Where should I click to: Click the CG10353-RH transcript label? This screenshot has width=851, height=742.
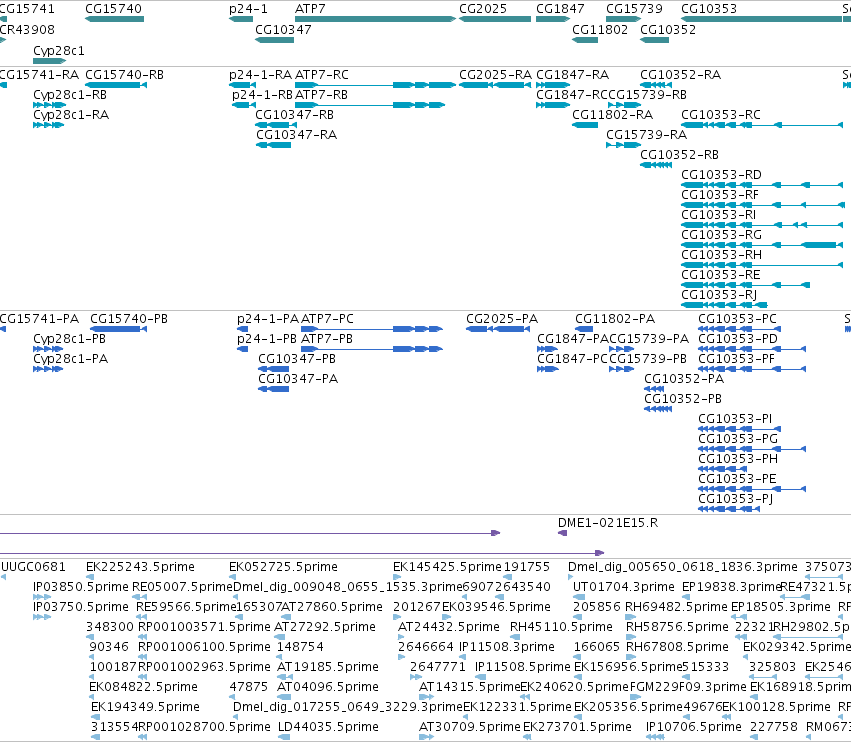click(721, 255)
